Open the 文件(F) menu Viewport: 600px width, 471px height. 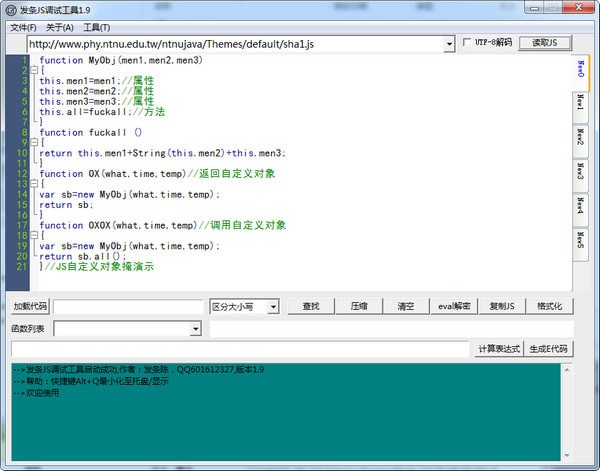pyautogui.click(x=22, y=27)
